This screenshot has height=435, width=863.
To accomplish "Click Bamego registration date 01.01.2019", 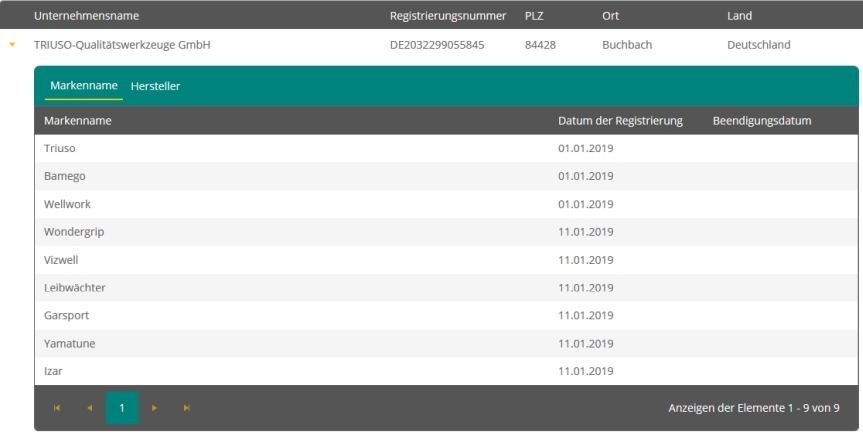I will pos(586,176).
